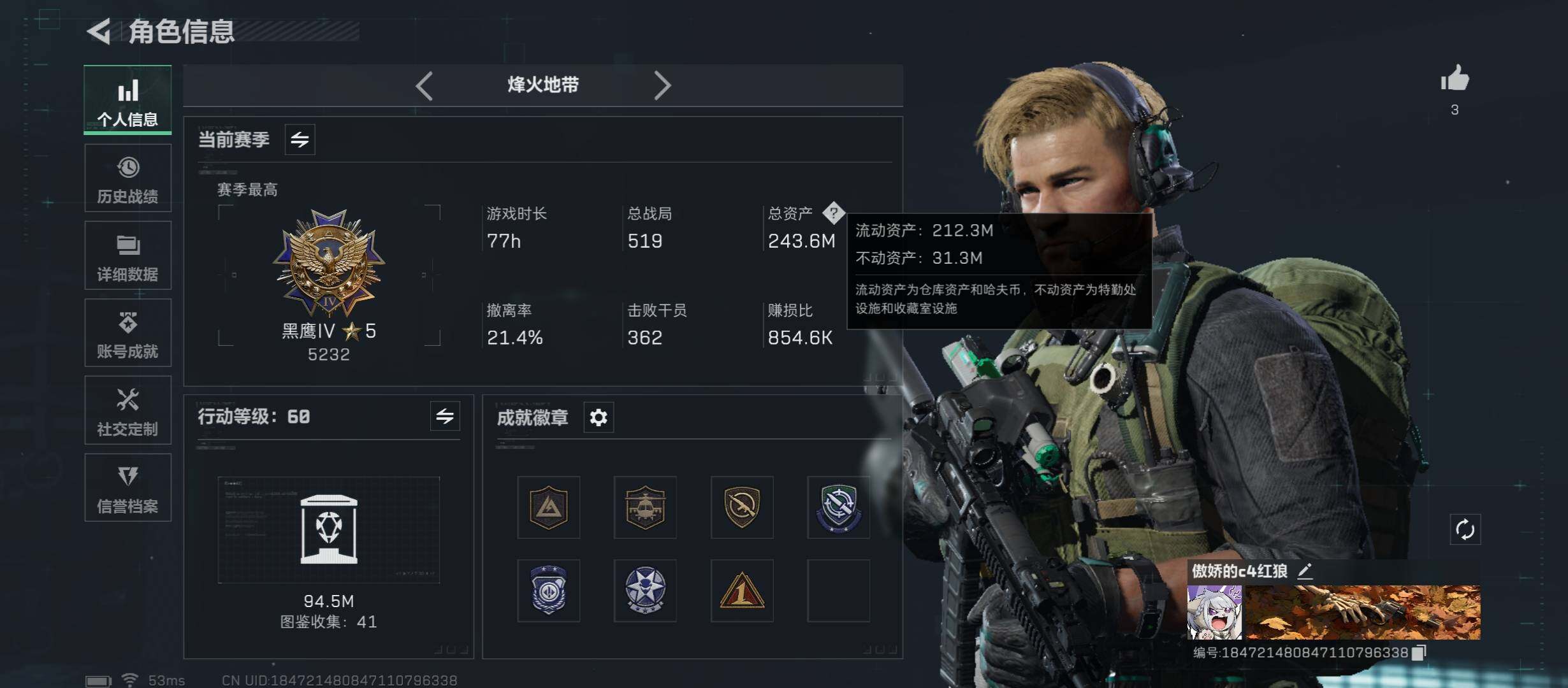Edit the nickname 傲娇的c4红狼 with the pencil
The height and width of the screenshot is (688, 1568).
pyautogui.click(x=1305, y=571)
